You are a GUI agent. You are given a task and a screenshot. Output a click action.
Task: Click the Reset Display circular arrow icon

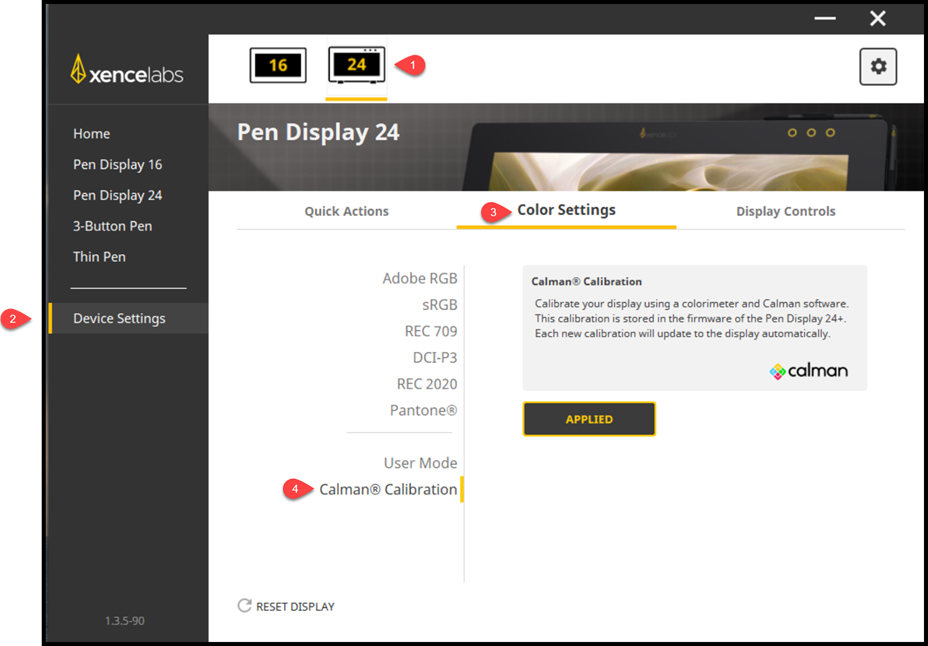pyautogui.click(x=244, y=605)
